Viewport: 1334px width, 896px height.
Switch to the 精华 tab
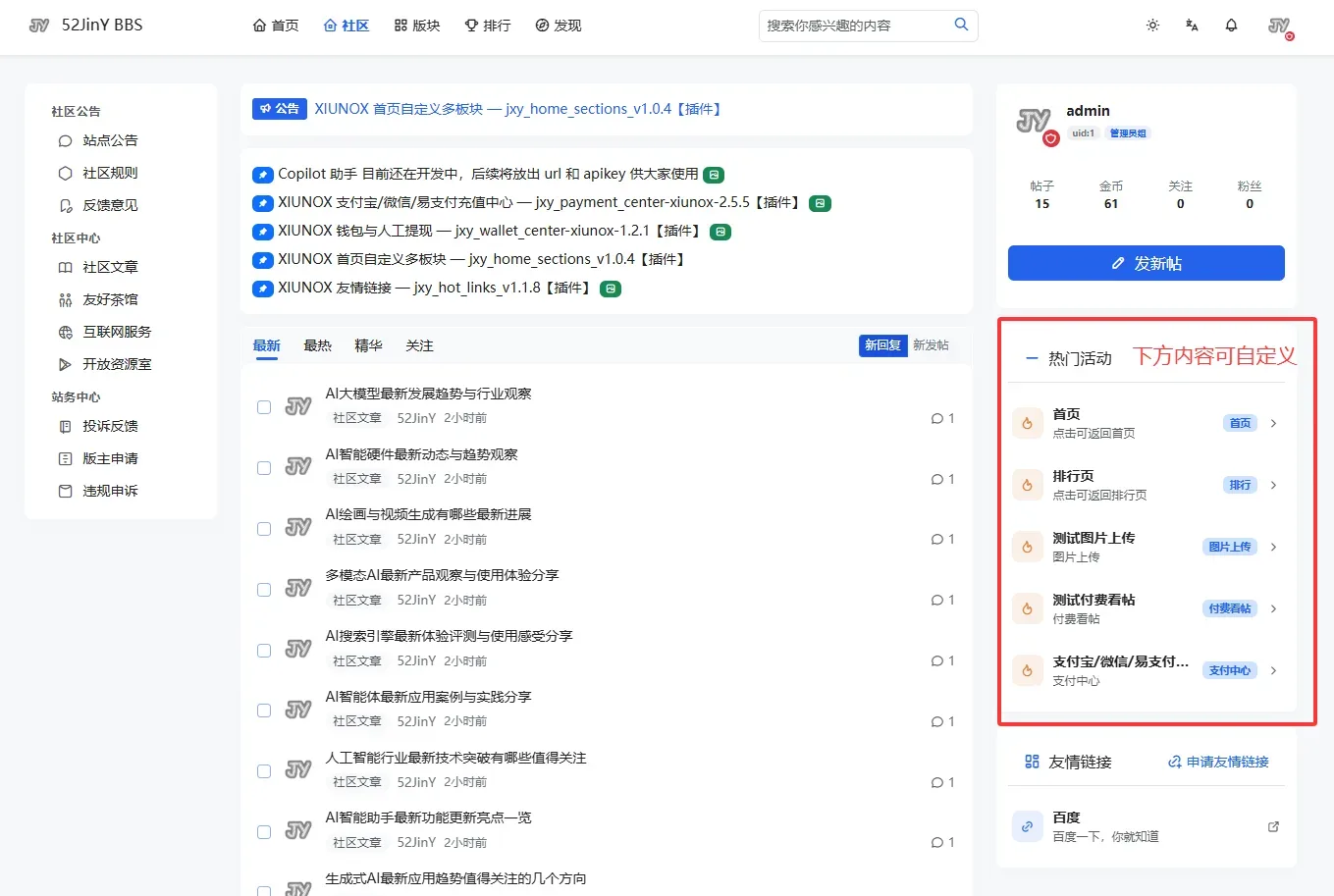point(368,345)
